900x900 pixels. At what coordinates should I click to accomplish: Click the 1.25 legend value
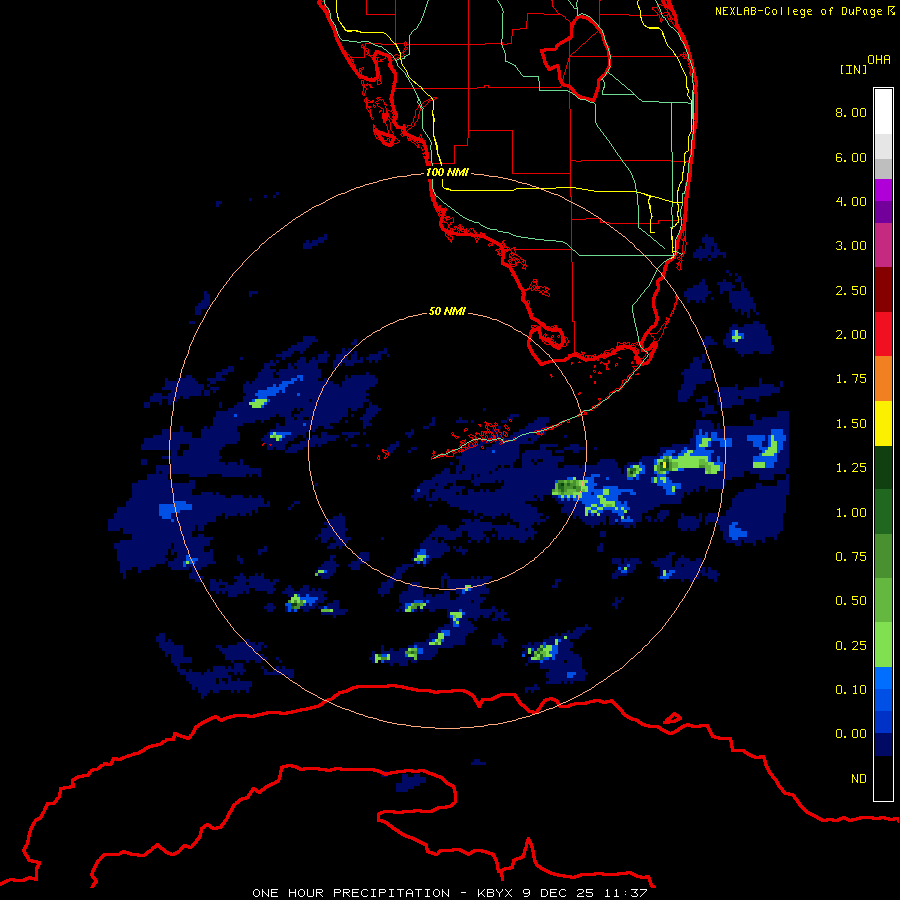(851, 468)
